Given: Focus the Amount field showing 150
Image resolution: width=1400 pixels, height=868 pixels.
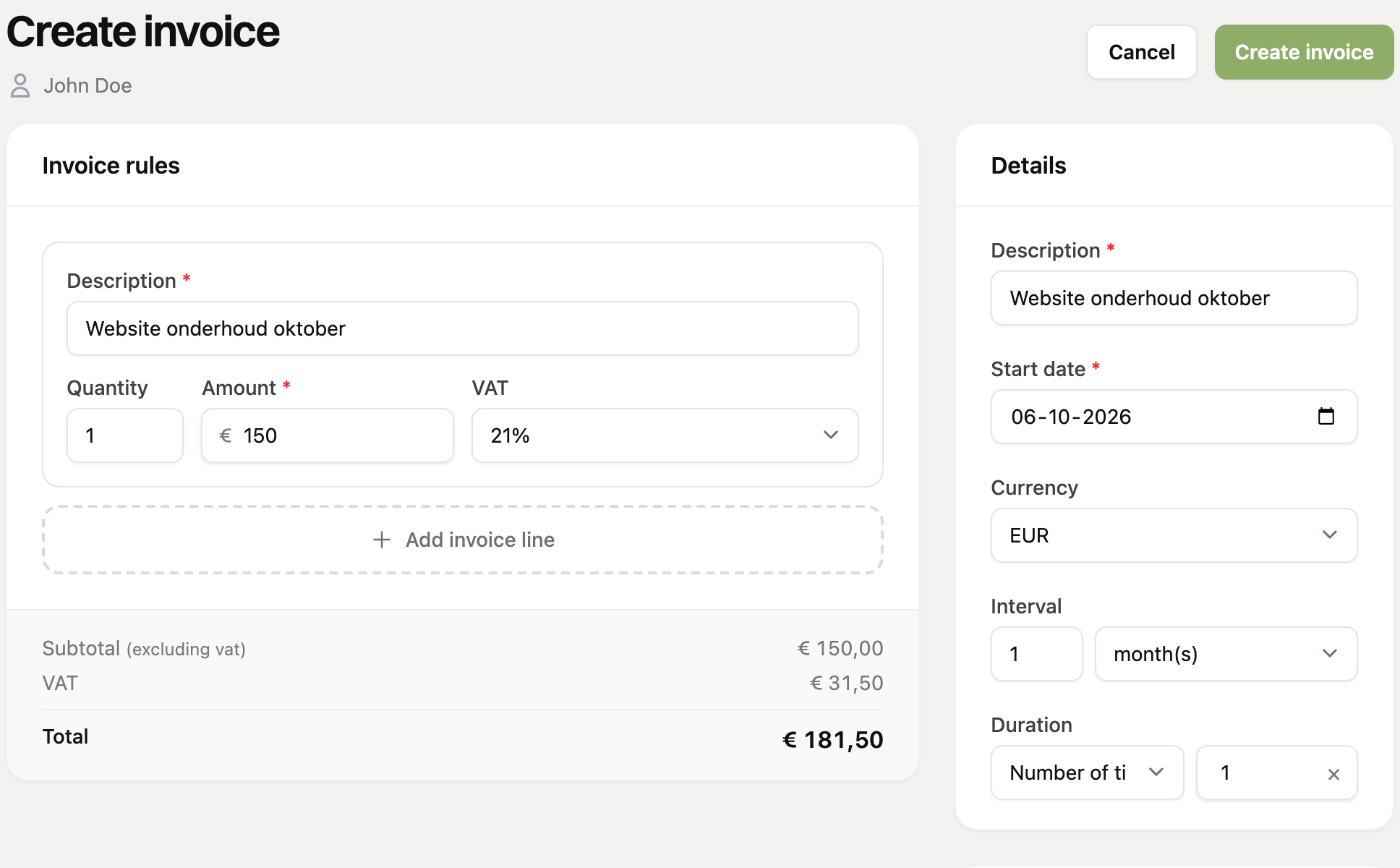Looking at the screenshot, I should (x=328, y=435).
